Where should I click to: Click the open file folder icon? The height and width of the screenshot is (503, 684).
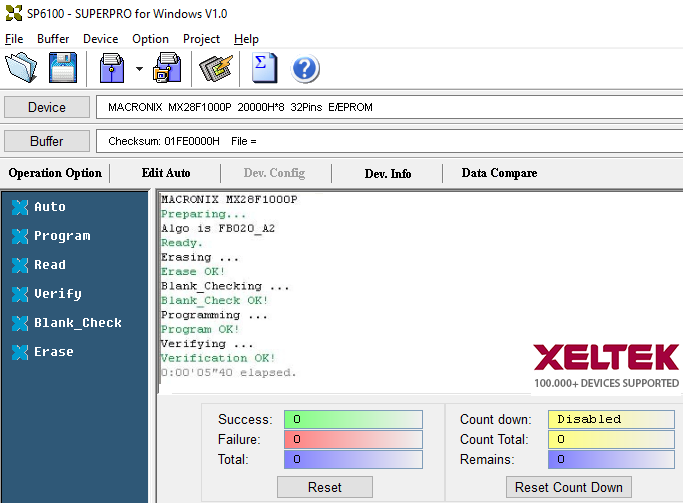point(22,69)
